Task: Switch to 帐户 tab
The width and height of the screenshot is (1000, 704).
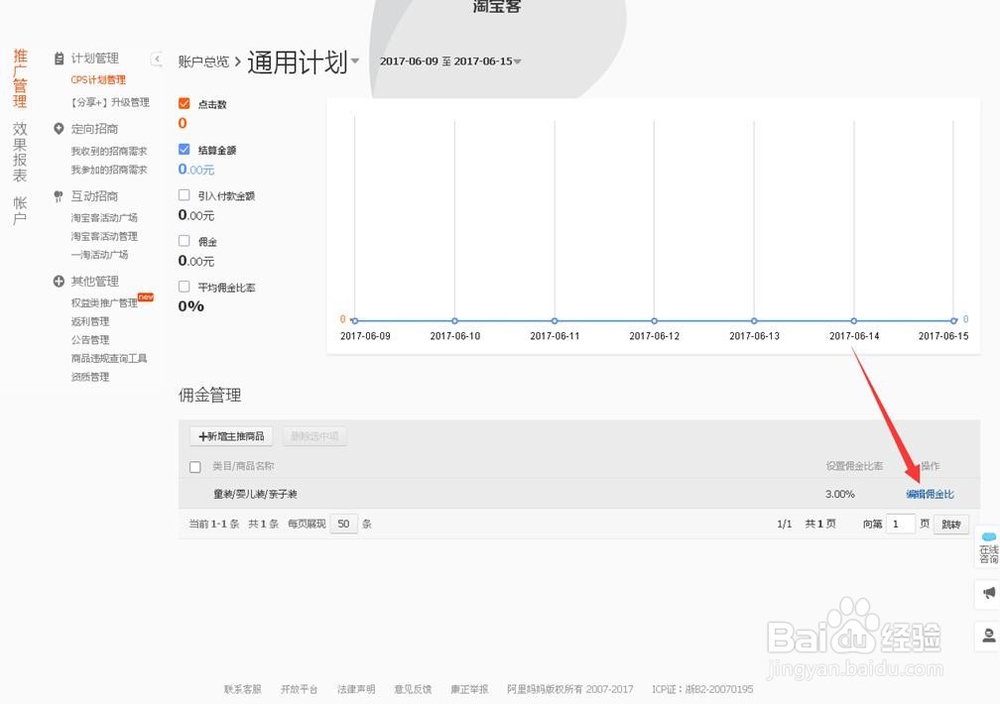Action: pyautogui.click(x=20, y=211)
